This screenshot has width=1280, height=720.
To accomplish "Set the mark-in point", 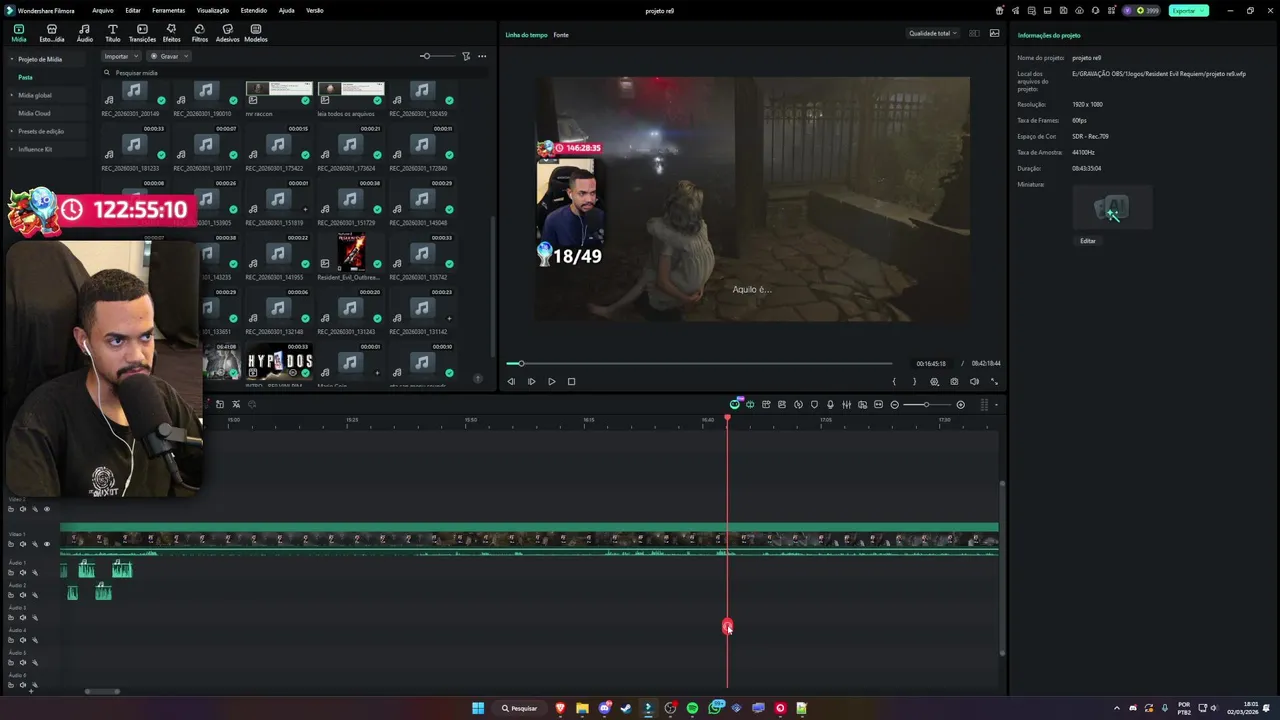I will pos(894,381).
